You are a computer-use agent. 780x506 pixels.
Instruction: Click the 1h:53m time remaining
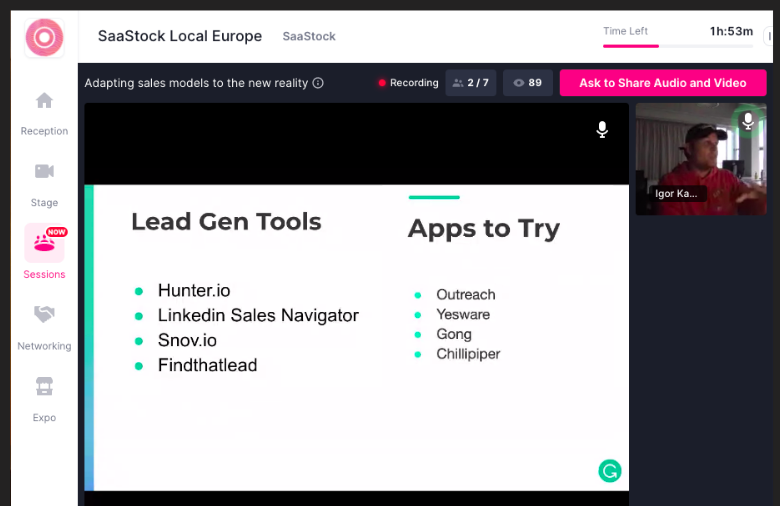[x=731, y=31]
